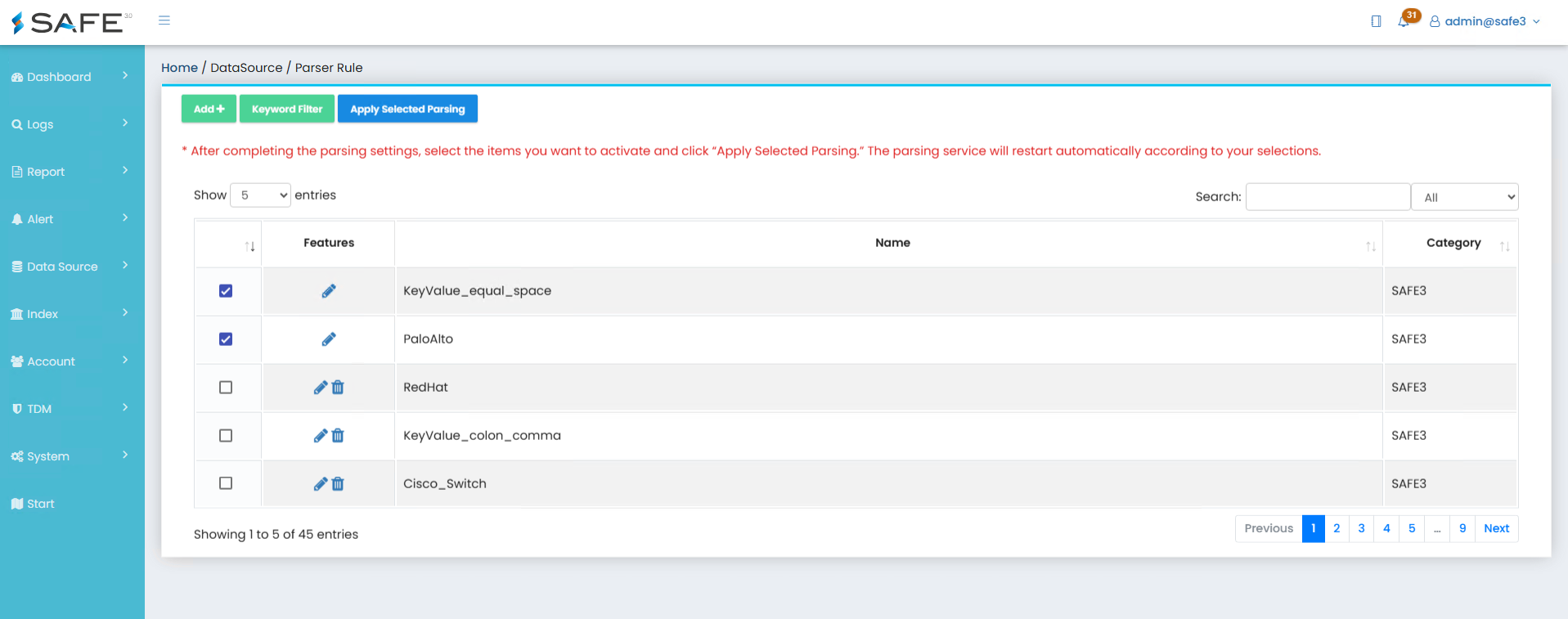The image size is (1568, 619).
Task: Edit the KeyValue_colon_comma rule
Action: [321, 436]
